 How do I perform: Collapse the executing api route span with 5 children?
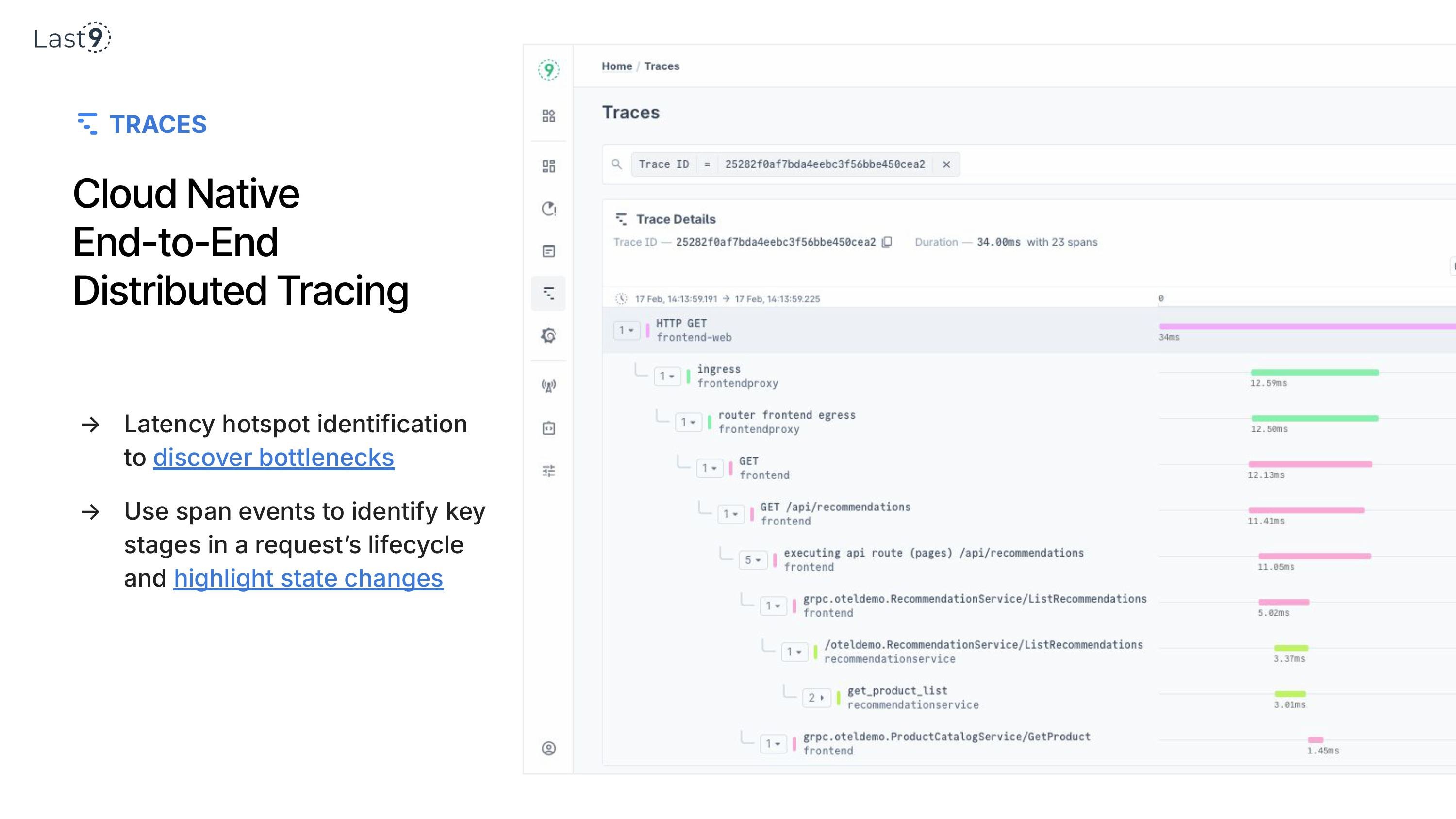click(x=752, y=560)
